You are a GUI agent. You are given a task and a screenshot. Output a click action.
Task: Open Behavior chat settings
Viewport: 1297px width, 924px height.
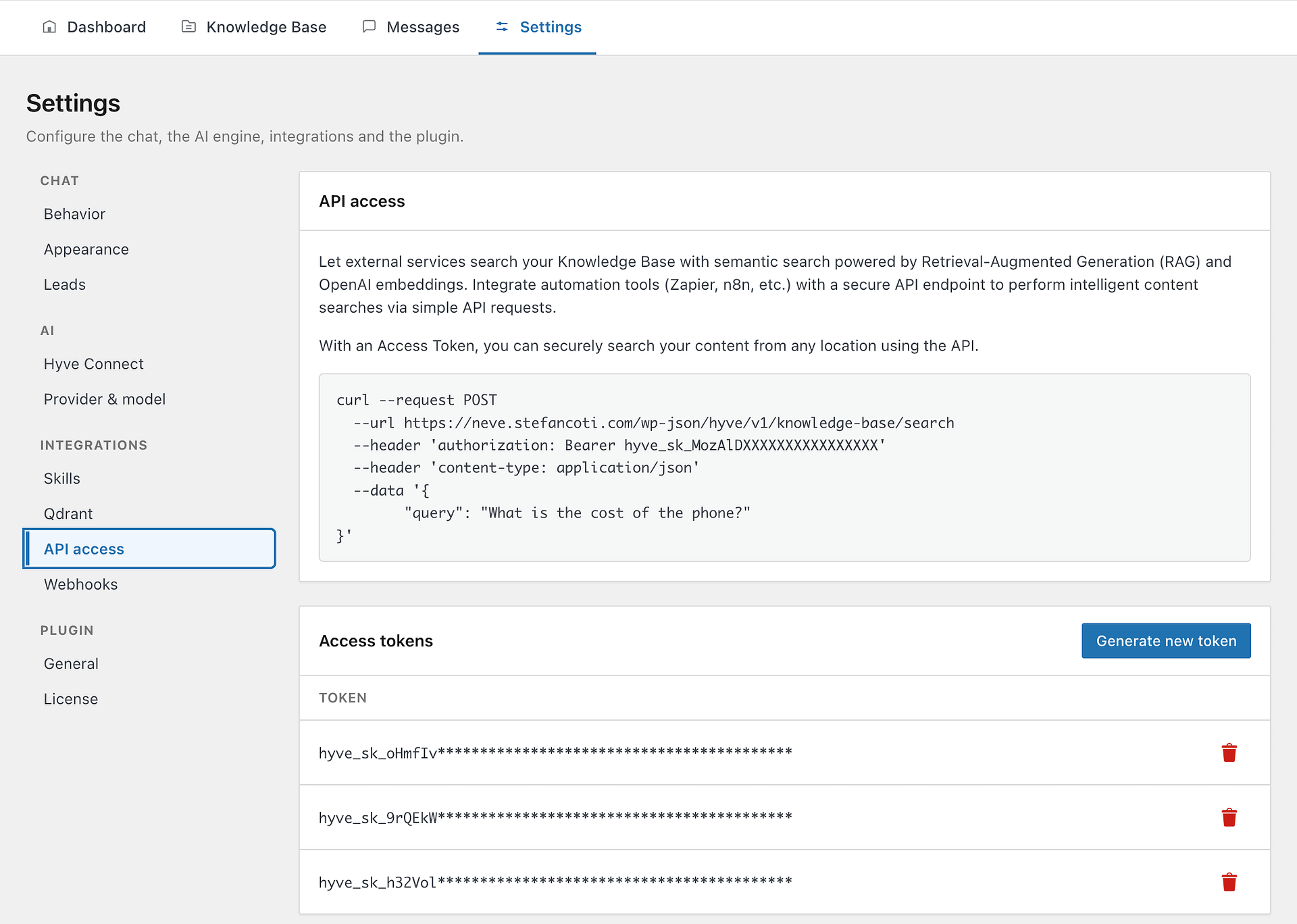(x=149, y=214)
